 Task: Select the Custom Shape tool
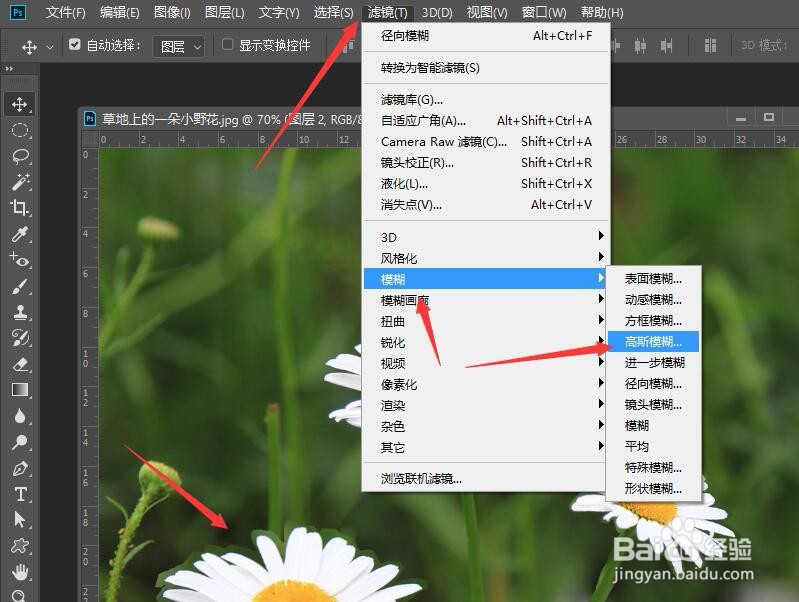pyautogui.click(x=20, y=546)
